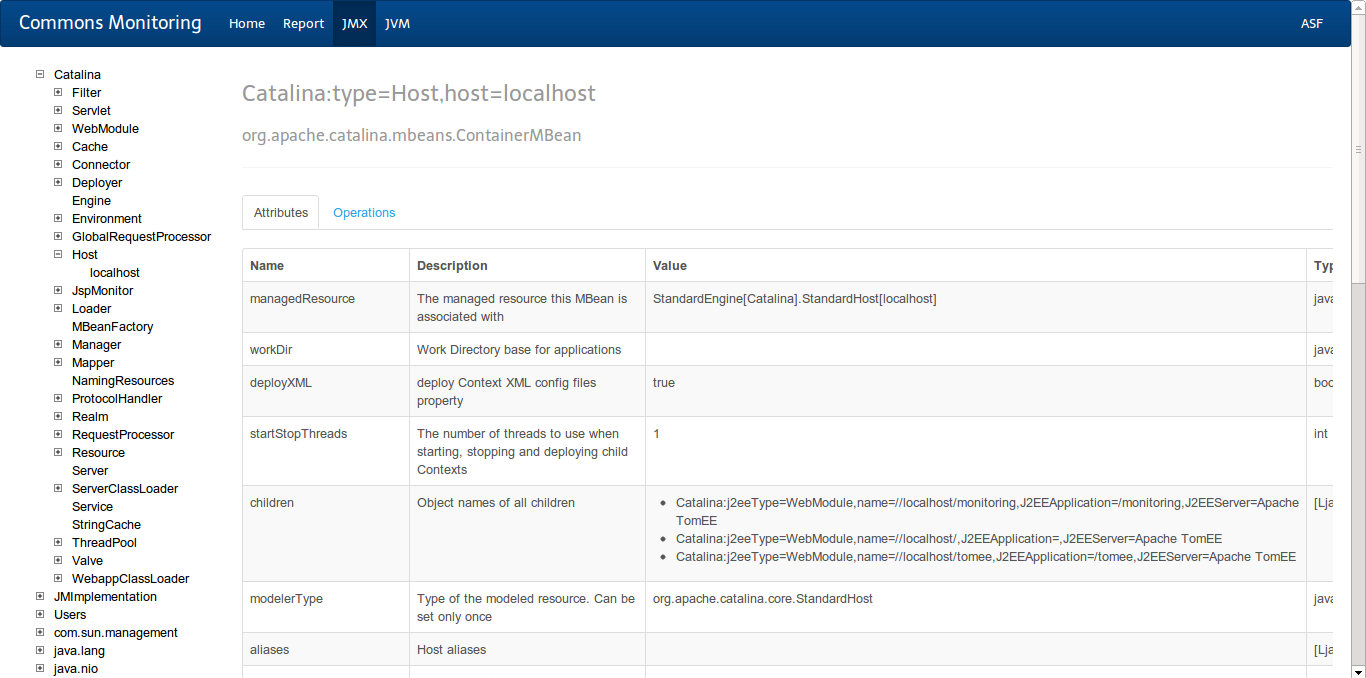Image resolution: width=1366 pixels, height=678 pixels.
Task: Expand the Users node icon
Action: [40, 614]
